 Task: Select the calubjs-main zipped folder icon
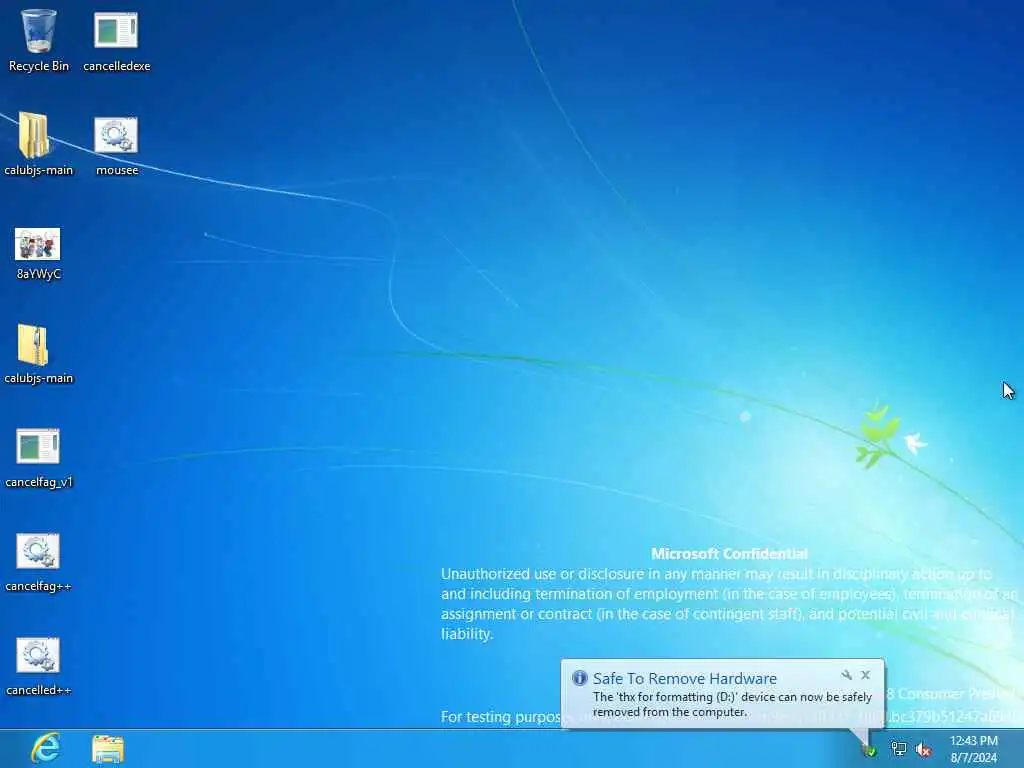38,353
